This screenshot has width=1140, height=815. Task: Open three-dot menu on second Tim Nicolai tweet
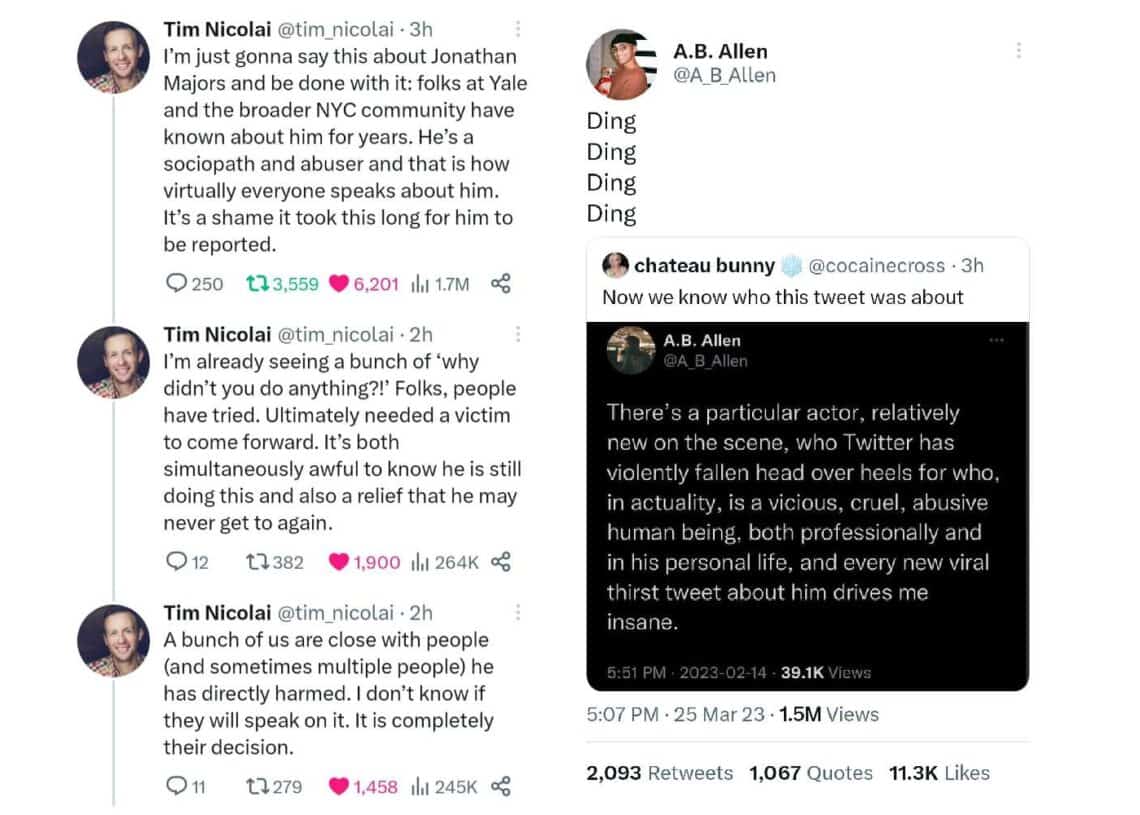click(x=517, y=334)
